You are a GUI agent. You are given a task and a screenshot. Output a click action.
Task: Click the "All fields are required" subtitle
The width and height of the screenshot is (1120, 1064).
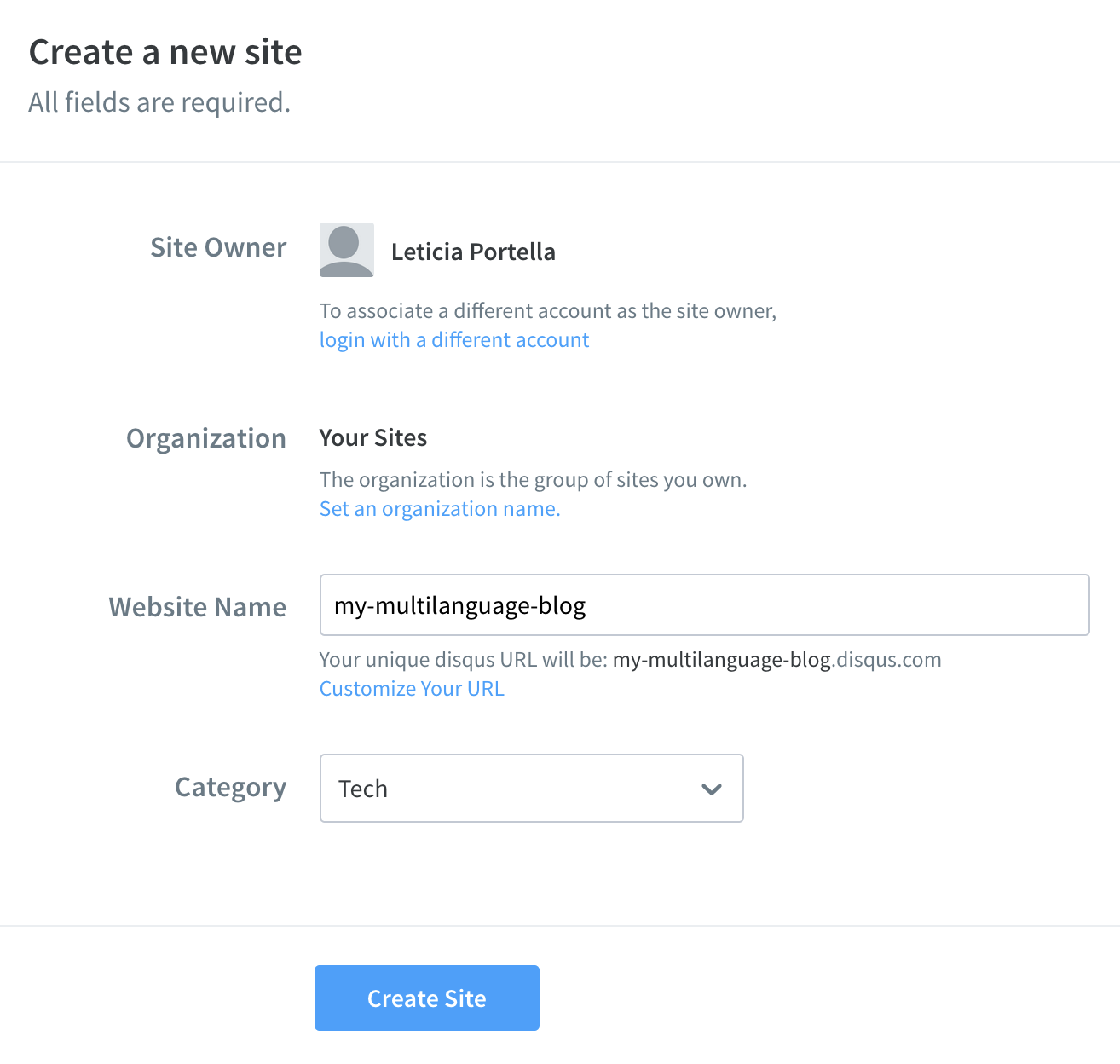point(159,103)
